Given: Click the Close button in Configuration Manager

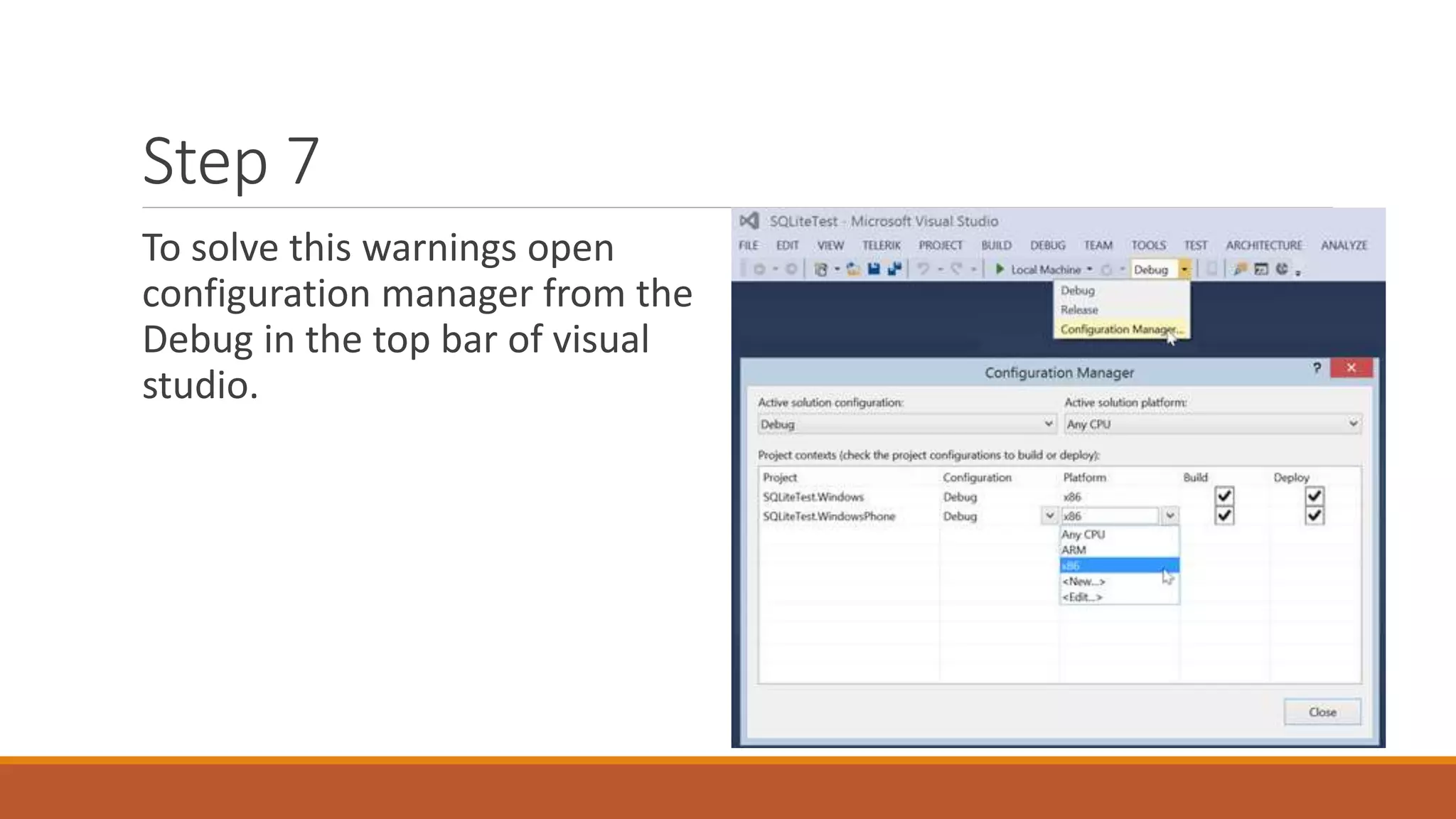Looking at the screenshot, I should 1322,712.
